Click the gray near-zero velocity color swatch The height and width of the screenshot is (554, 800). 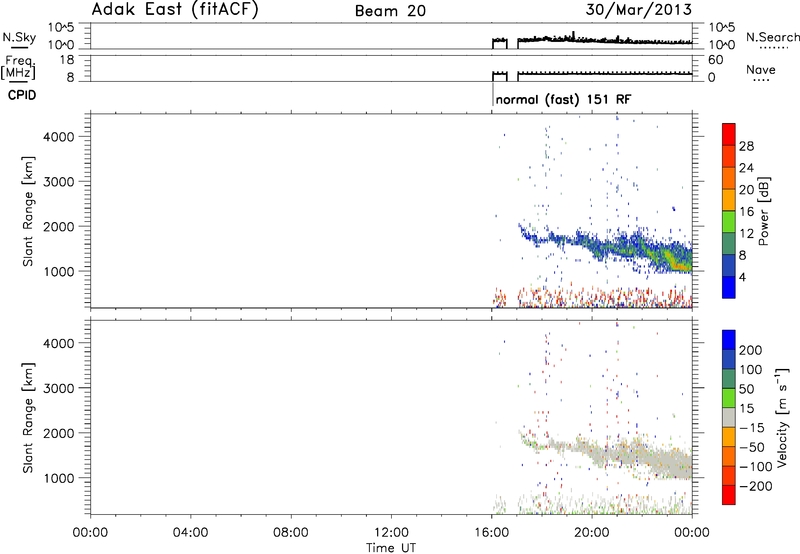[729, 417]
